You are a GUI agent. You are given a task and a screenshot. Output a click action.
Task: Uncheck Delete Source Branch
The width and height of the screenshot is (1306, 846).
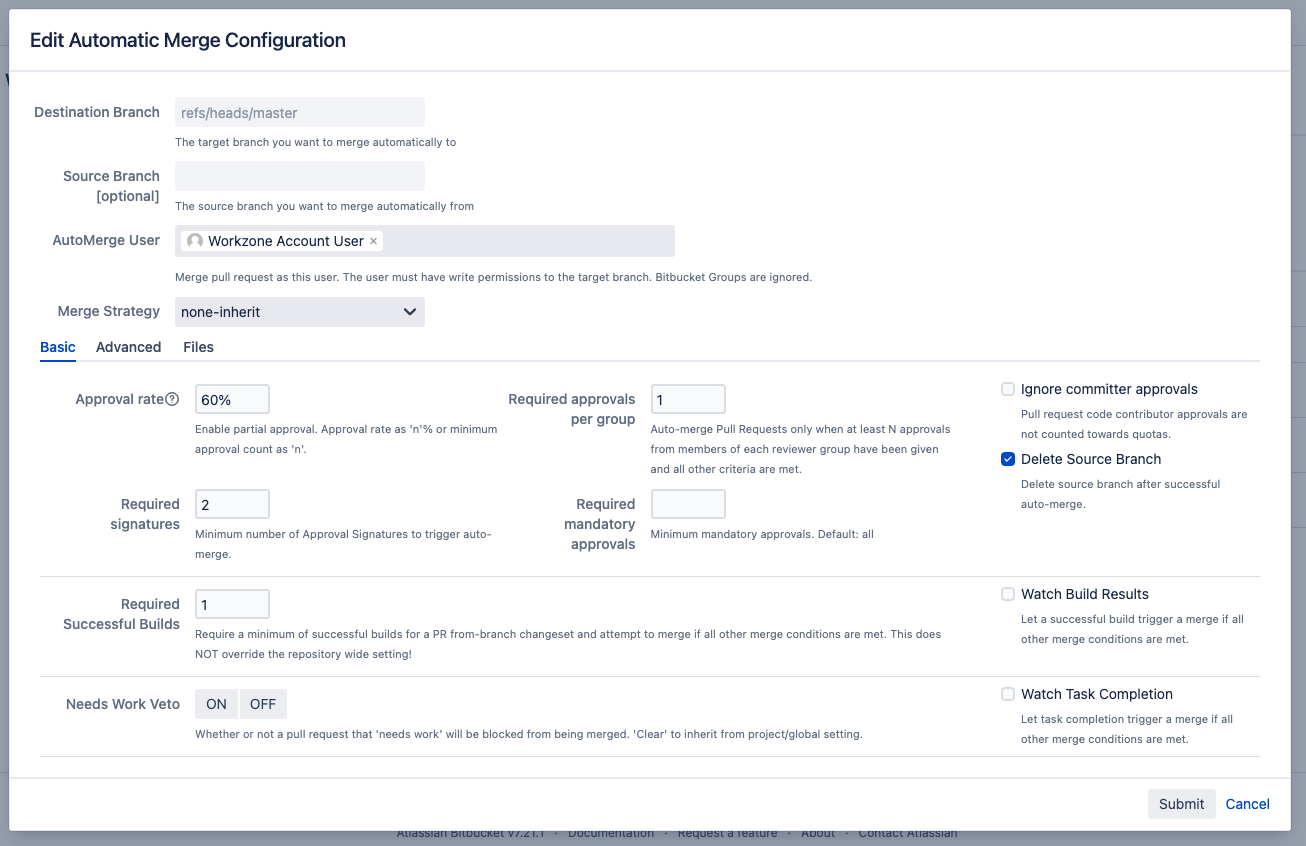tap(1008, 459)
